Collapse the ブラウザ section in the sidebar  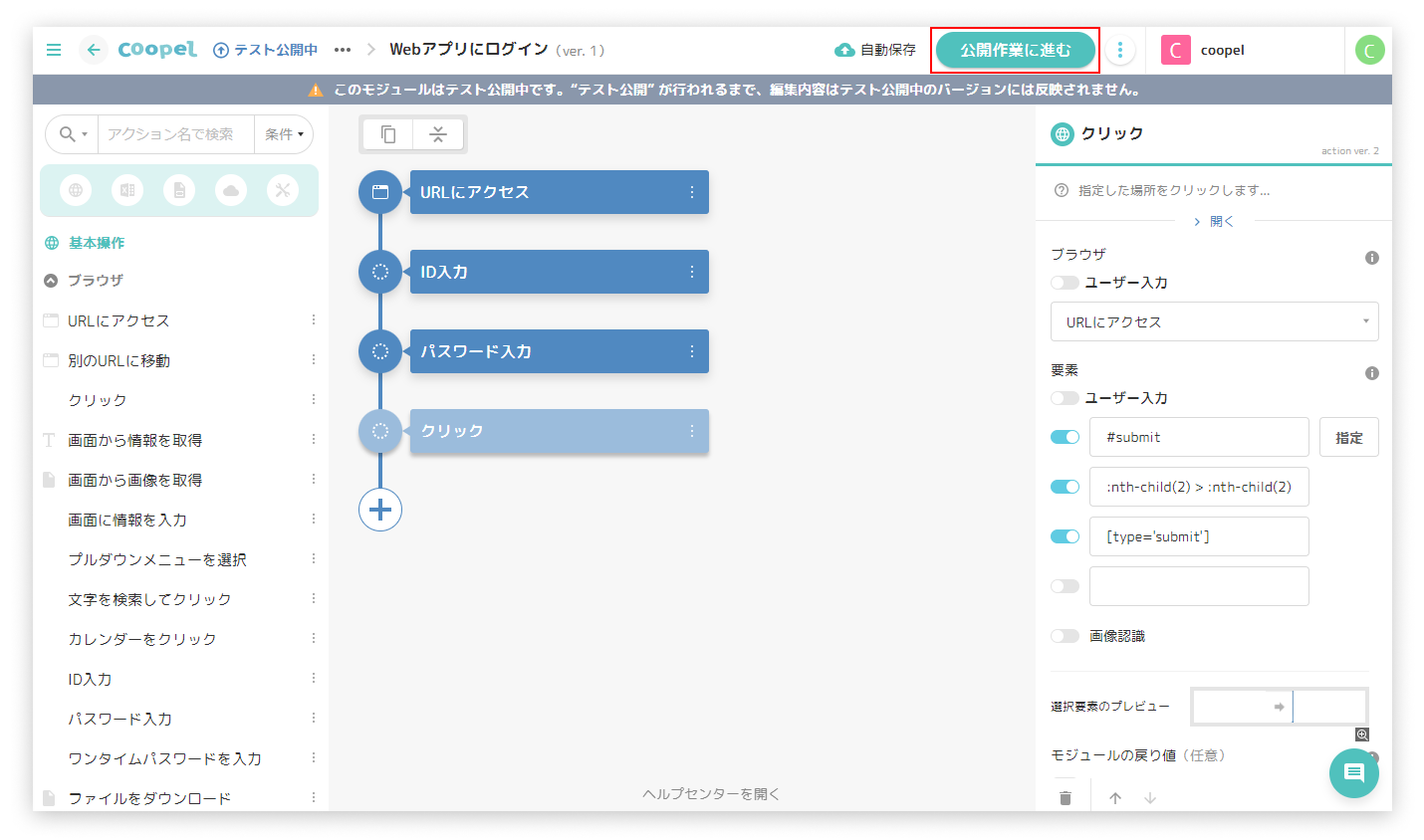coord(52,281)
